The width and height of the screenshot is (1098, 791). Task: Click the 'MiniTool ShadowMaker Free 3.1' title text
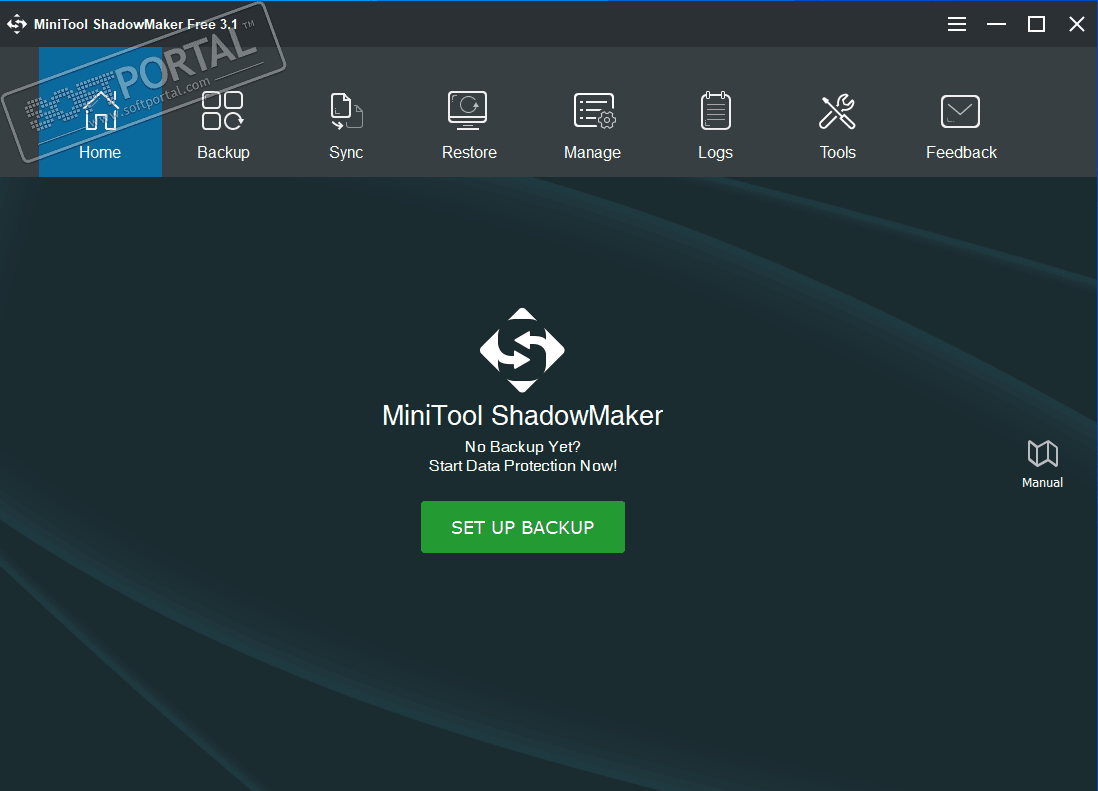point(136,24)
